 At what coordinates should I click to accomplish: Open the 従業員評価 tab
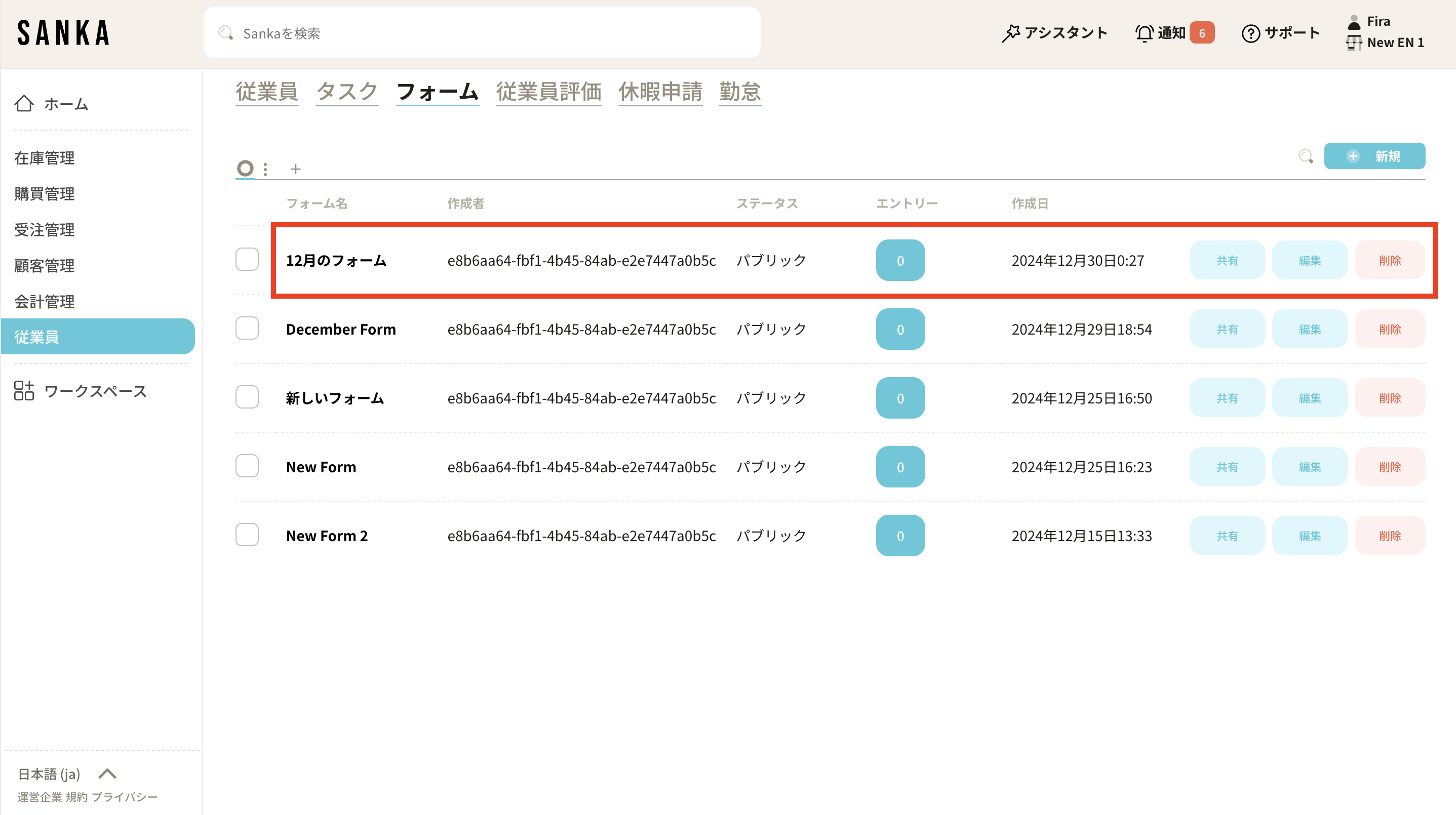548,92
